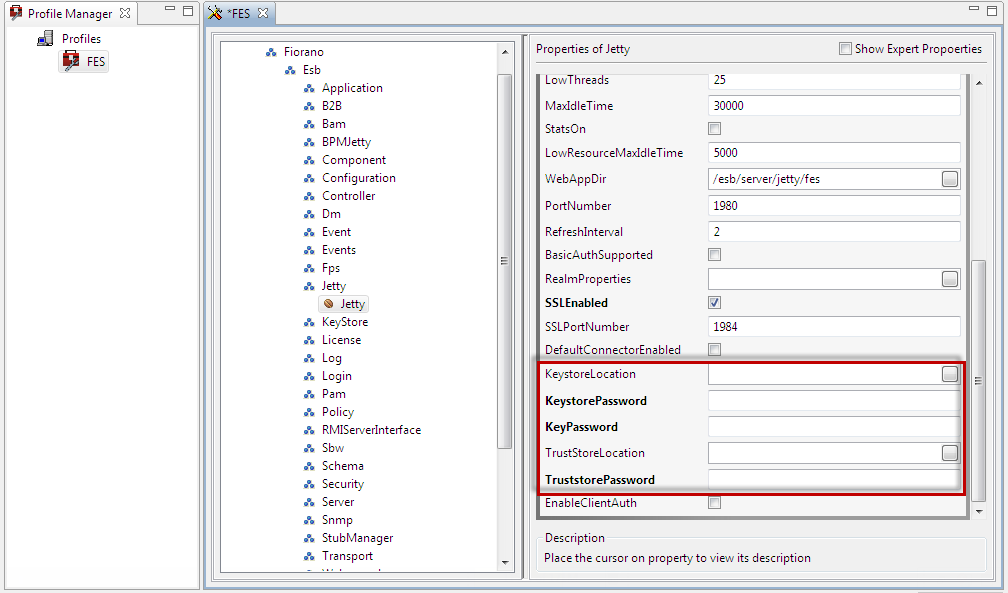Click the Esb node icon

tap(291, 70)
